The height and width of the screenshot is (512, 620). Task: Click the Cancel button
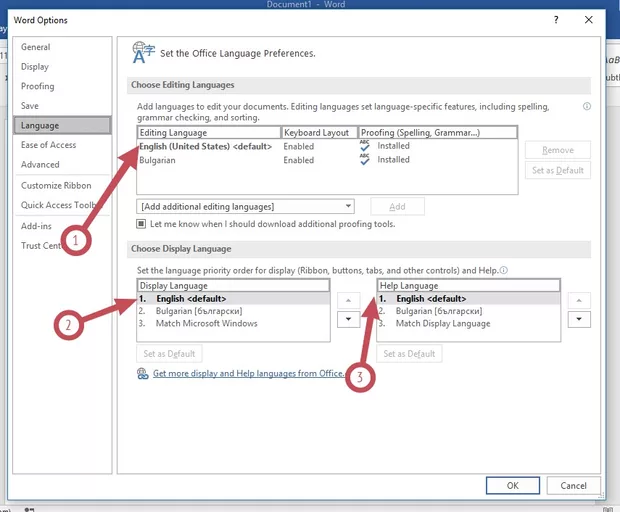click(x=573, y=485)
